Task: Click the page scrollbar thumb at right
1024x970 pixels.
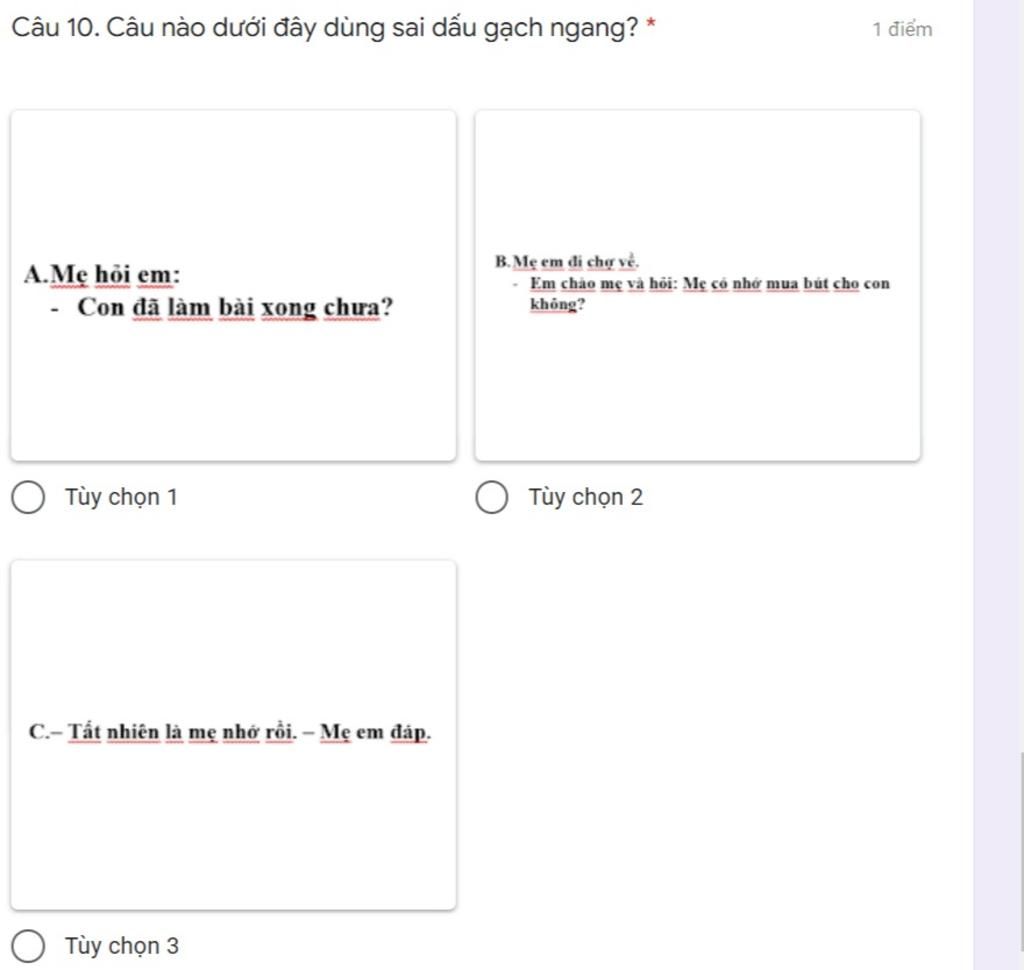Action: click(1022, 851)
